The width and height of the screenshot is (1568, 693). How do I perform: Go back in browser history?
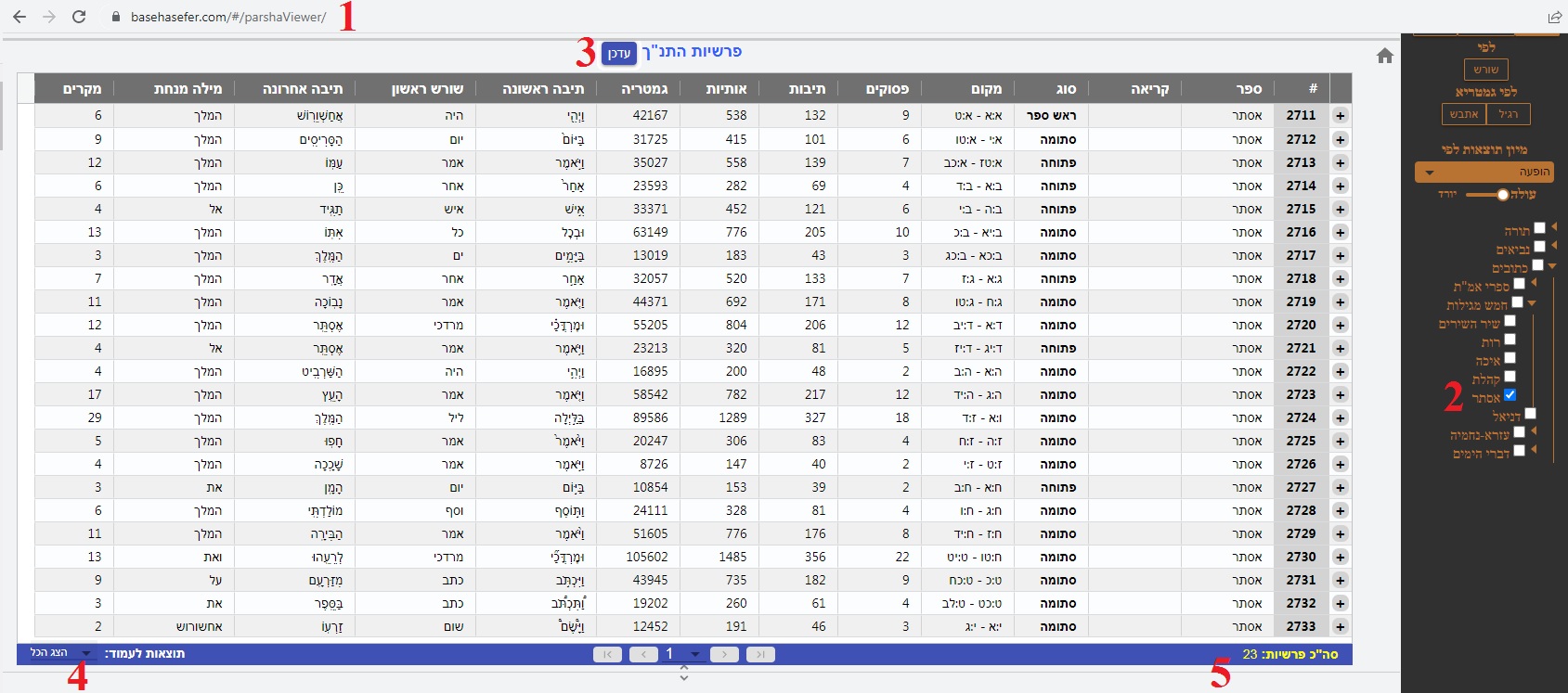(x=19, y=17)
